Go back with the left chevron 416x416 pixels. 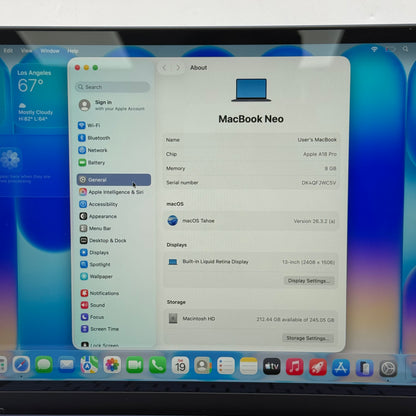[x=164, y=68]
